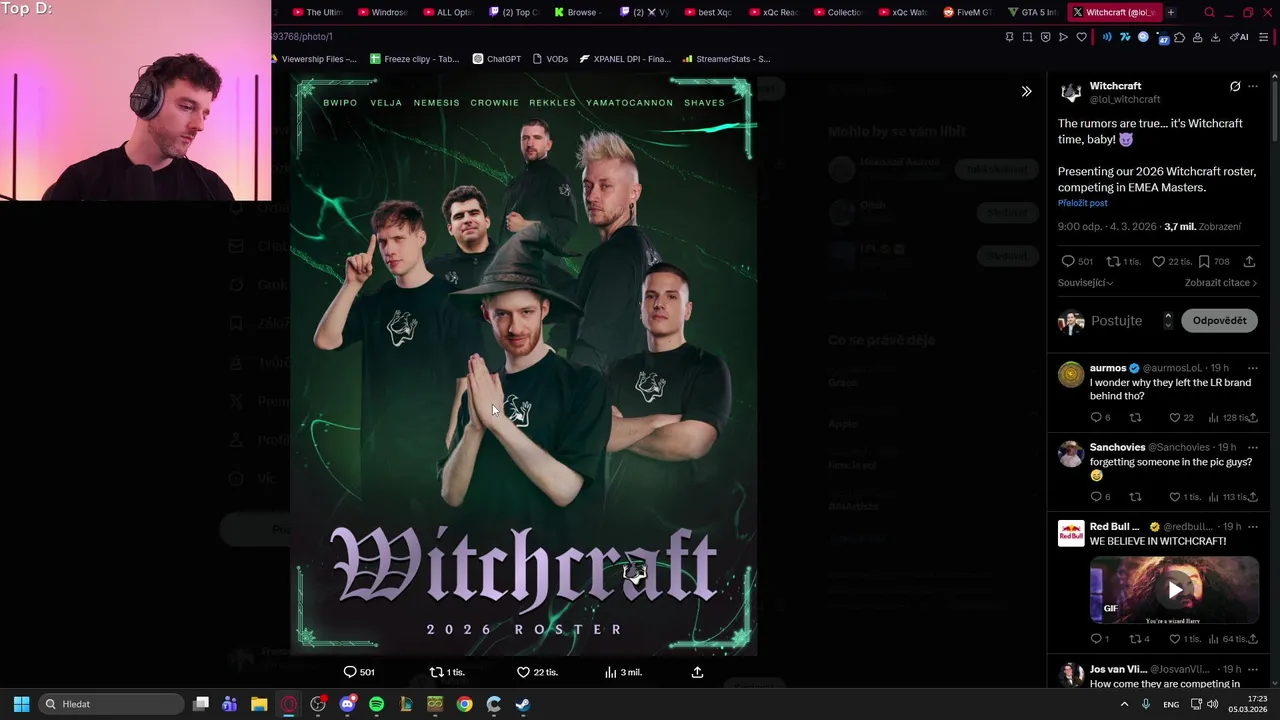1280x720 pixels.
Task: Click the Hledat taskbar search box
Action: pyautogui.click(x=111, y=704)
